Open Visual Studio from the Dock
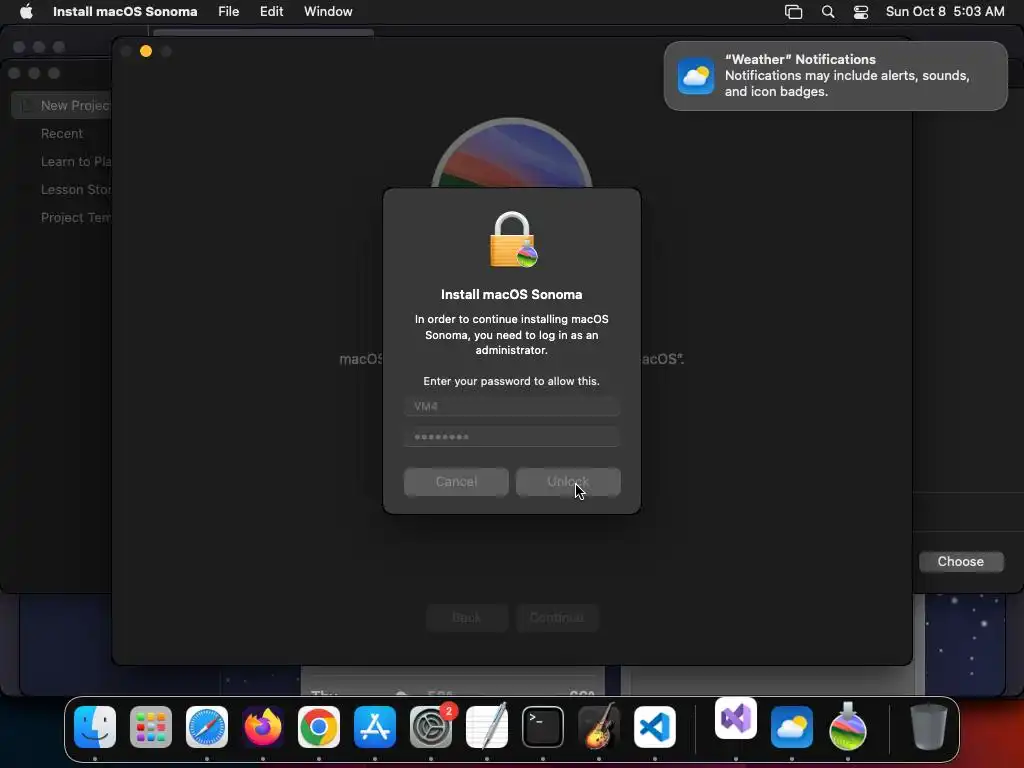 (x=736, y=718)
